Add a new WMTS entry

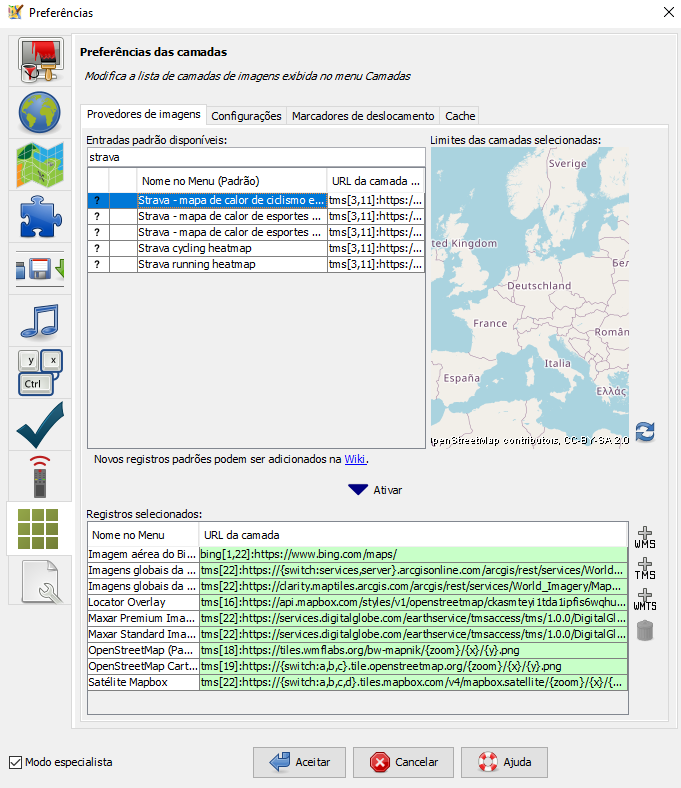coord(645,600)
